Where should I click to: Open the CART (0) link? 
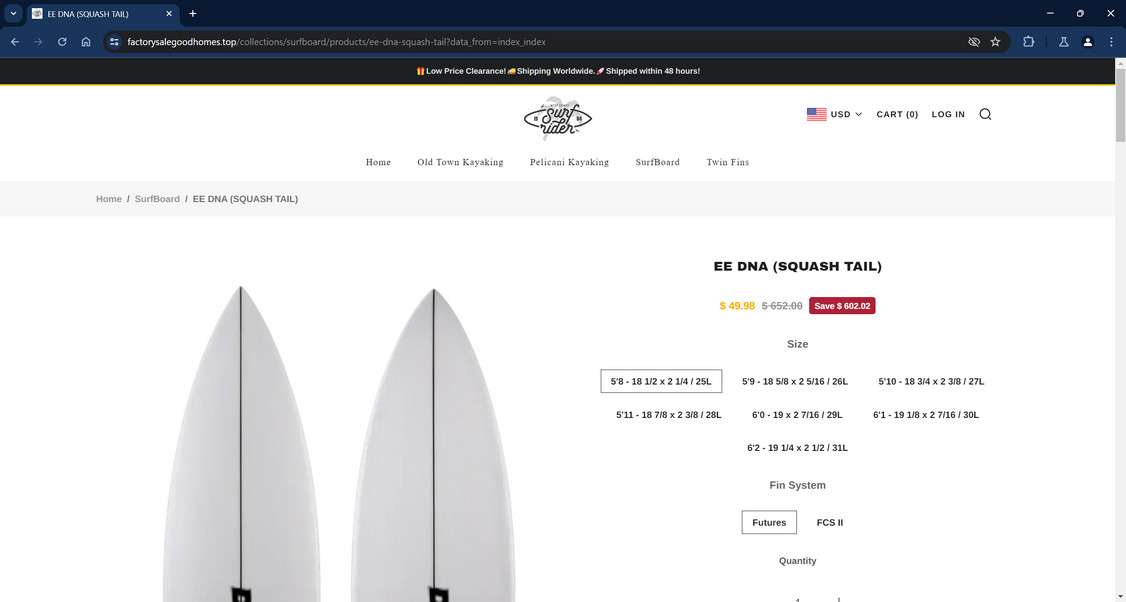tap(897, 114)
